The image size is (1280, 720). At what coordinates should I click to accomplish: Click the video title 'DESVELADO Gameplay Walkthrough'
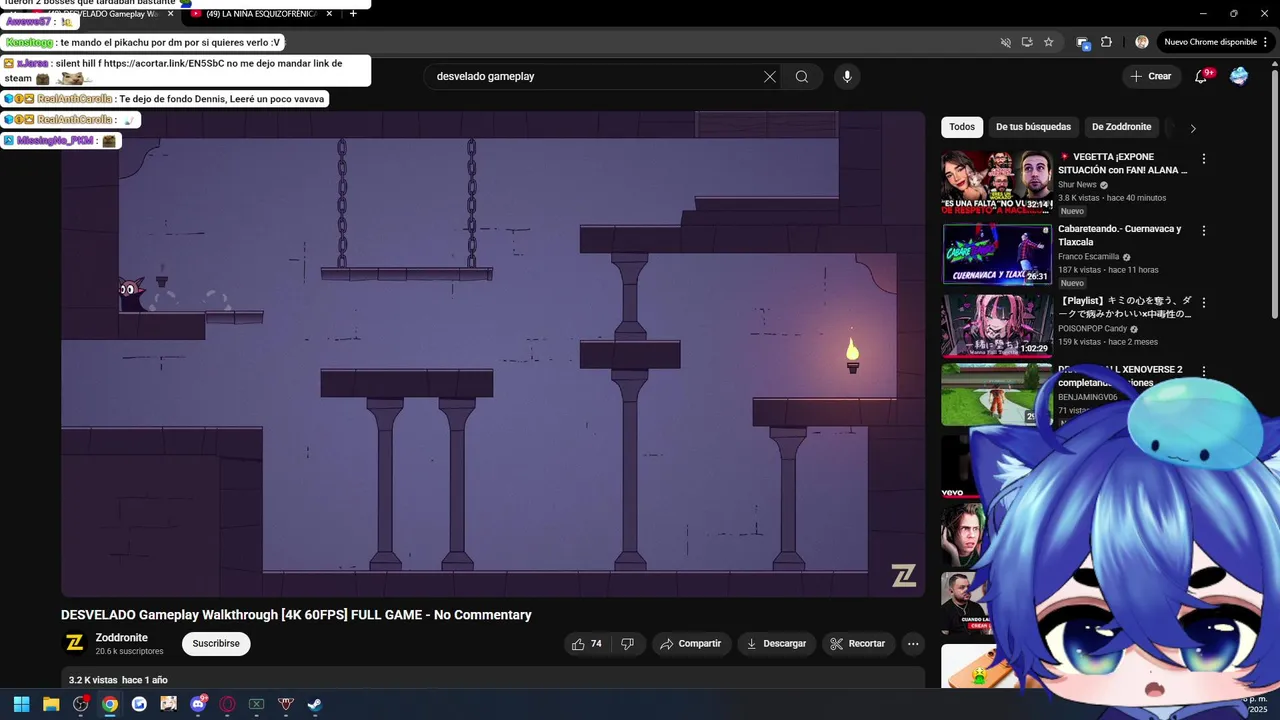point(296,615)
